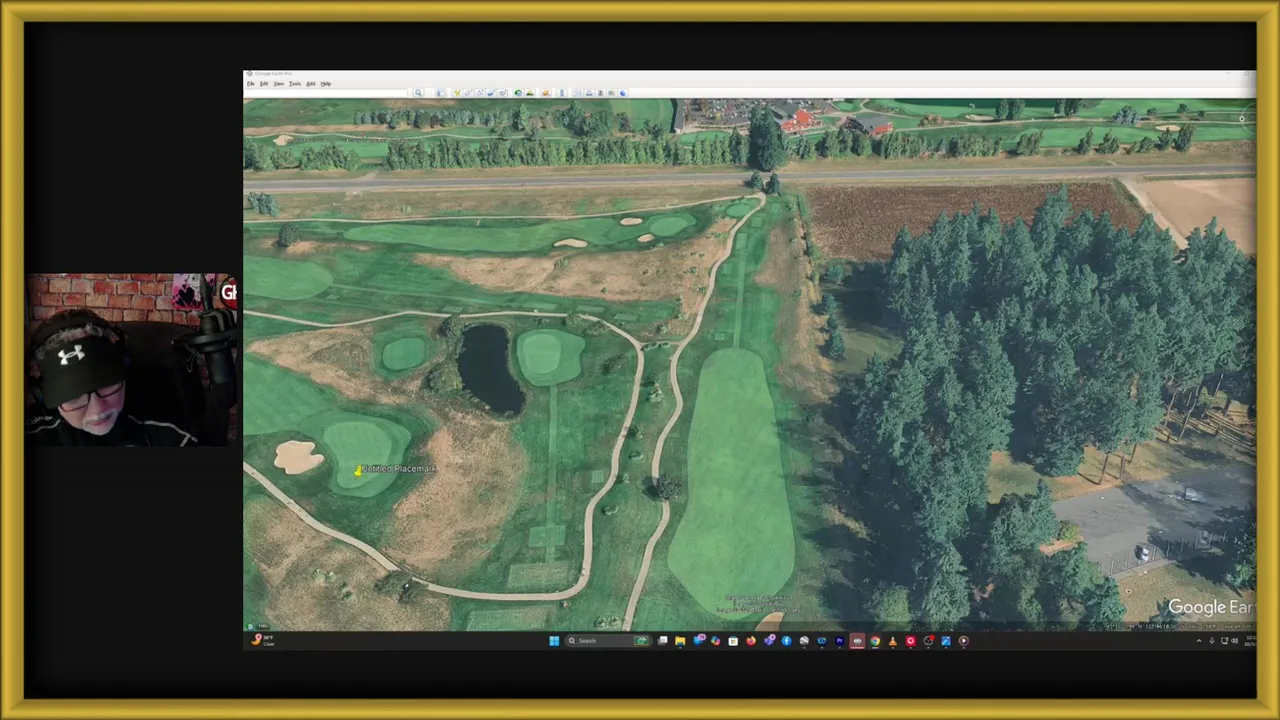Toggle sunlight across the landscape icon
This screenshot has height=720, width=1280.
[530, 92]
